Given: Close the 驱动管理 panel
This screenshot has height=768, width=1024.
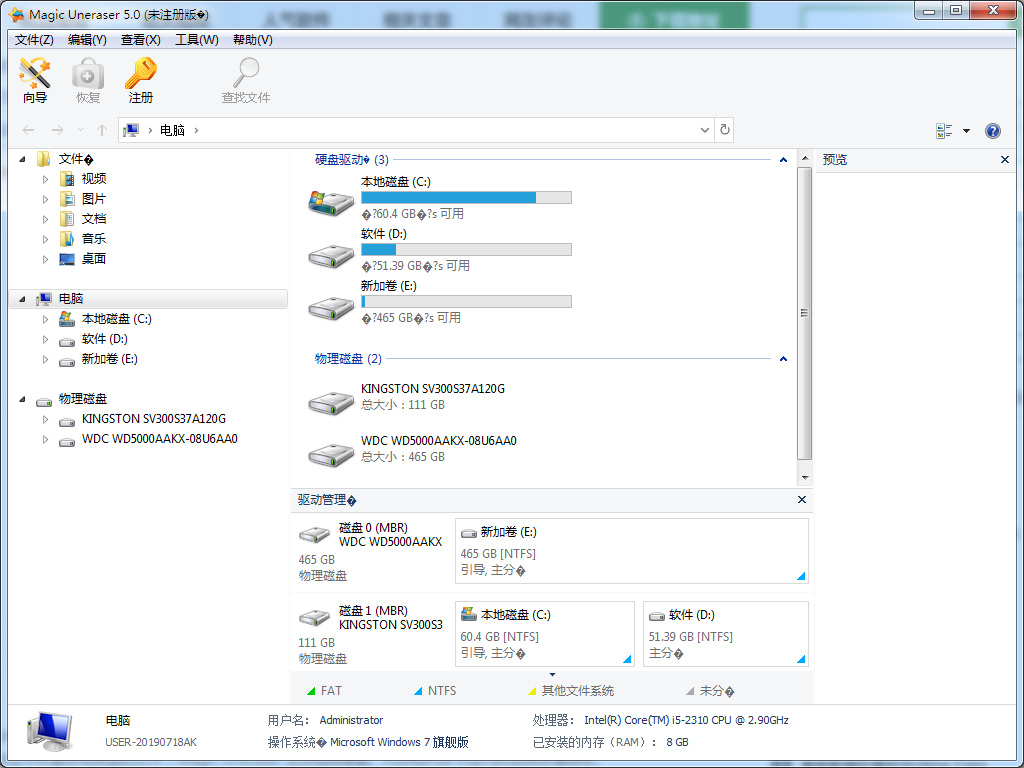Looking at the screenshot, I should click(802, 500).
